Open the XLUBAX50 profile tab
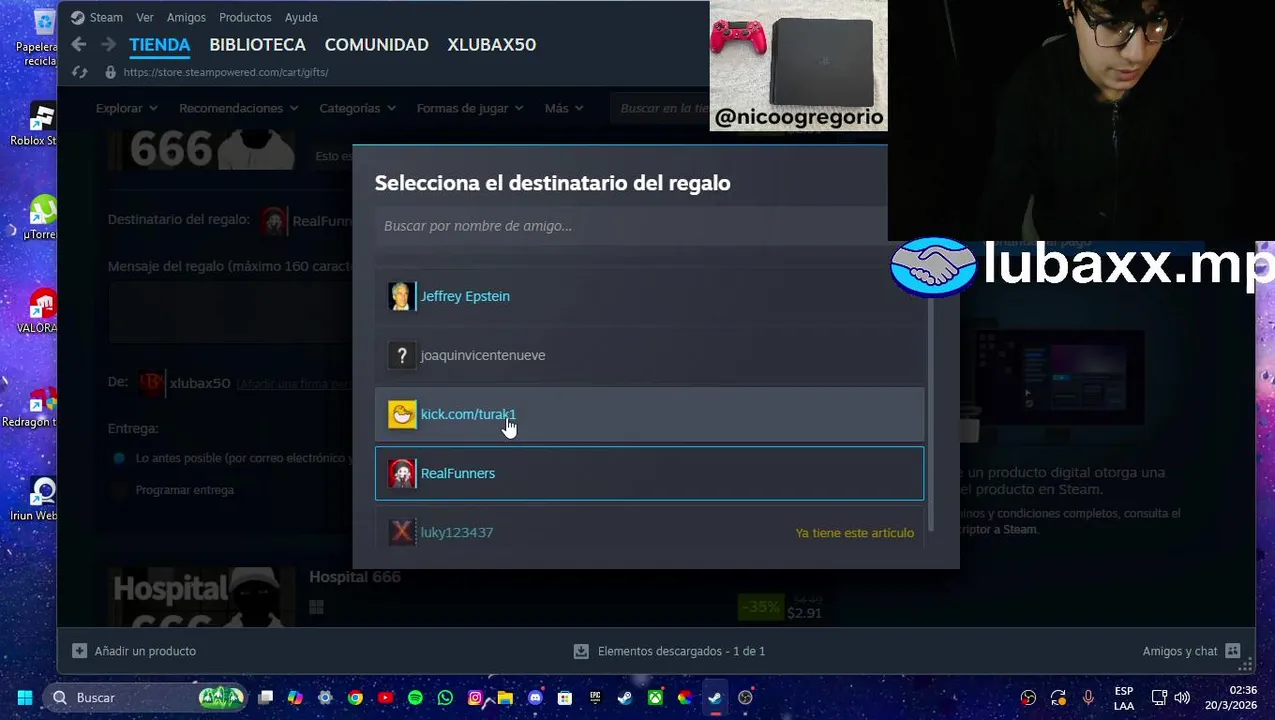Viewport: 1275px width, 720px height. (491, 45)
